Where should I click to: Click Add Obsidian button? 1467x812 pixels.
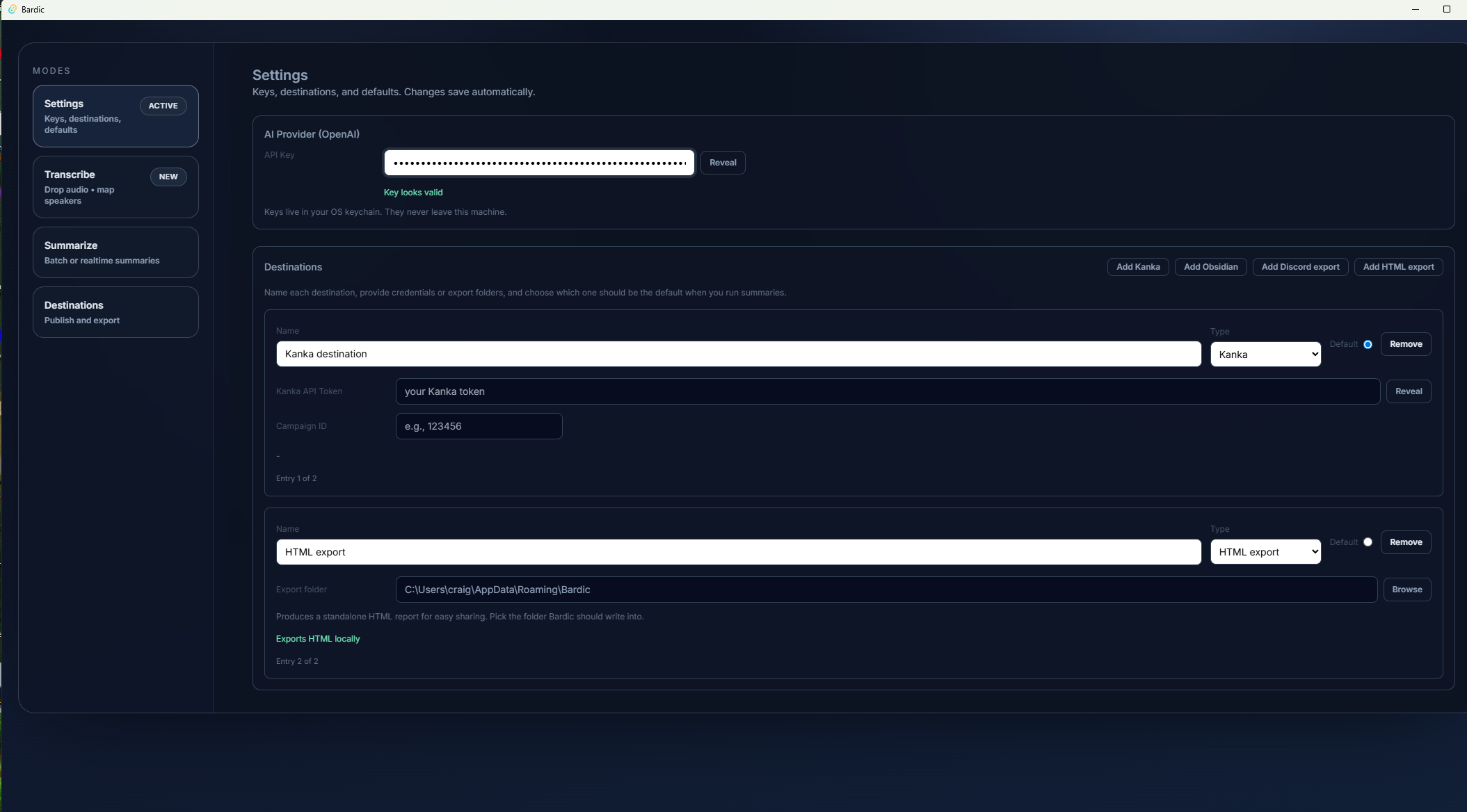click(1210, 267)
